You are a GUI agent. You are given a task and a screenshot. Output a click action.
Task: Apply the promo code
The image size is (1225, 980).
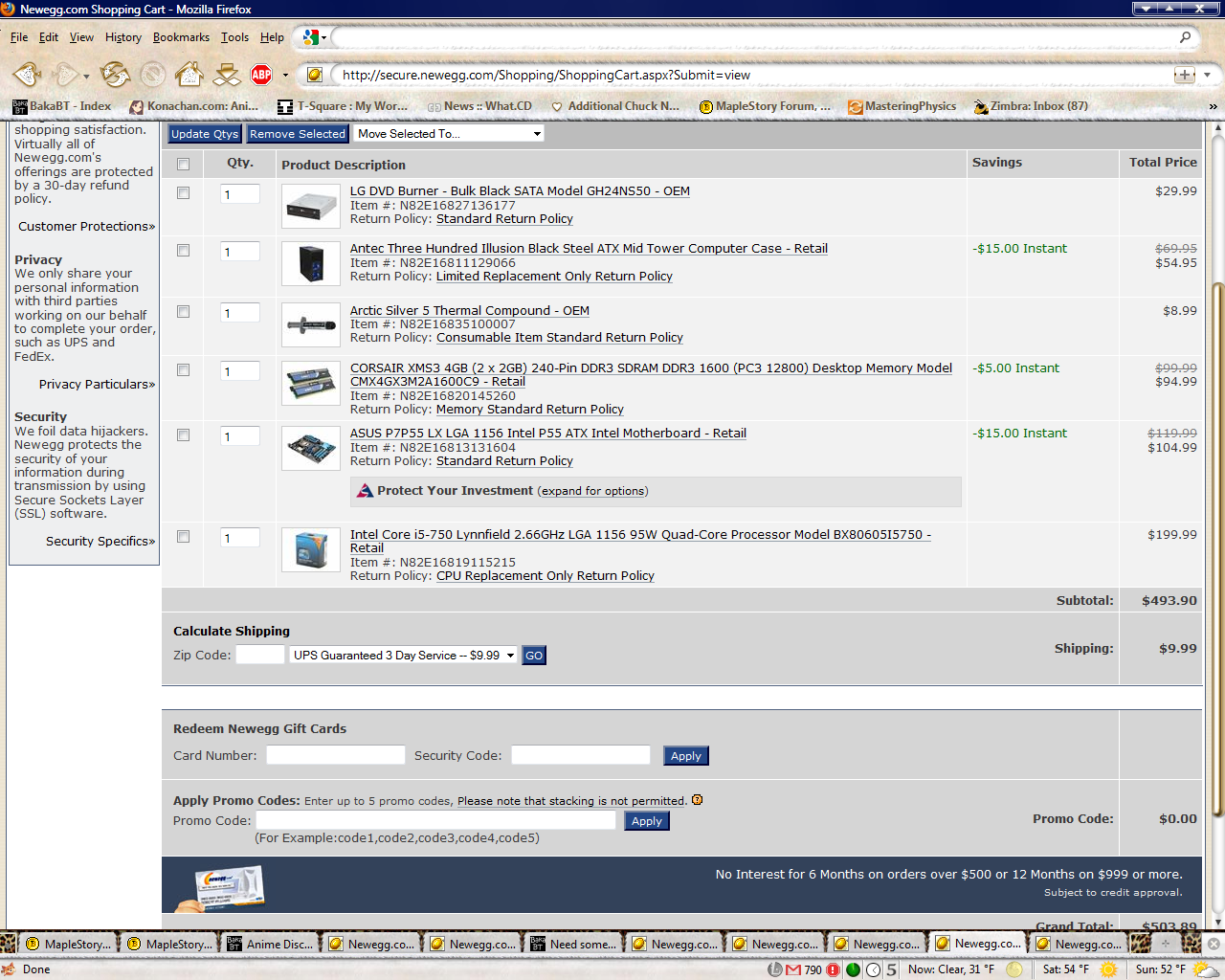click(x=647, y=821)
